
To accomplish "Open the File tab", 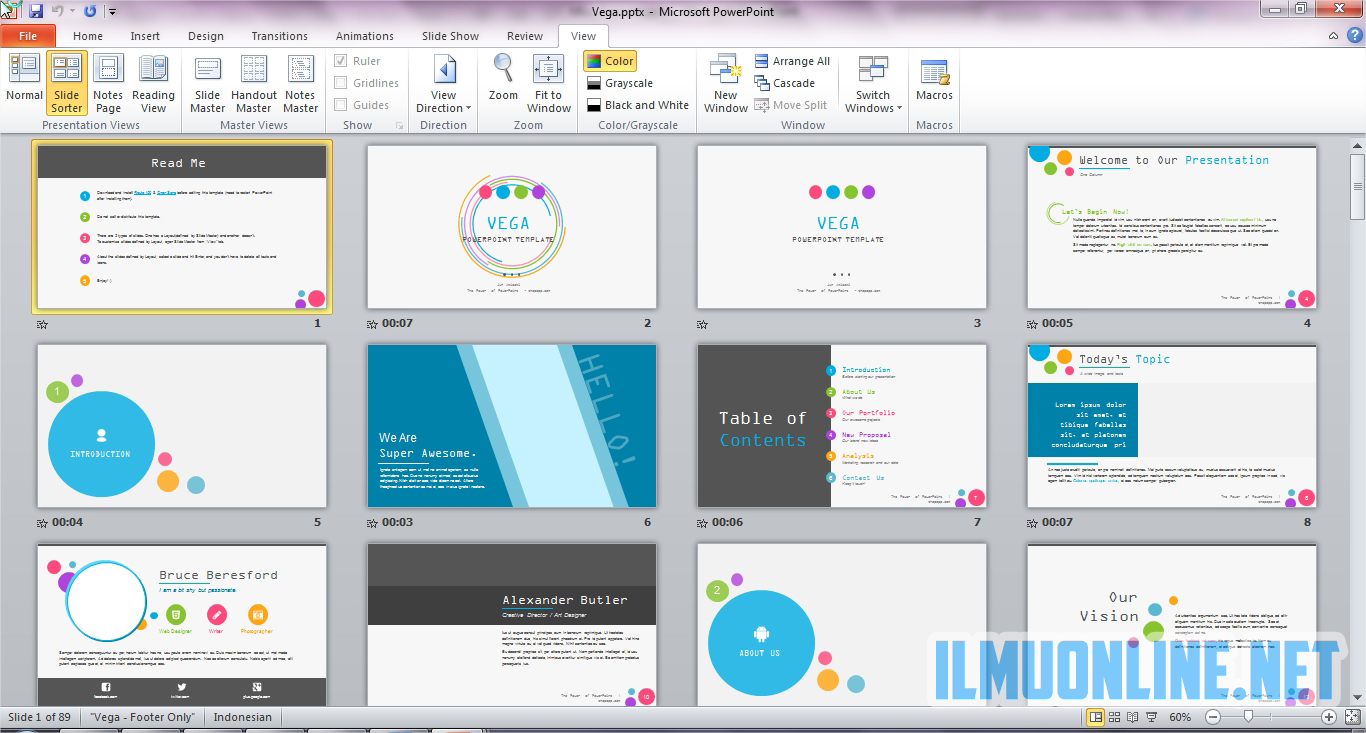I will tap(28, 36).
